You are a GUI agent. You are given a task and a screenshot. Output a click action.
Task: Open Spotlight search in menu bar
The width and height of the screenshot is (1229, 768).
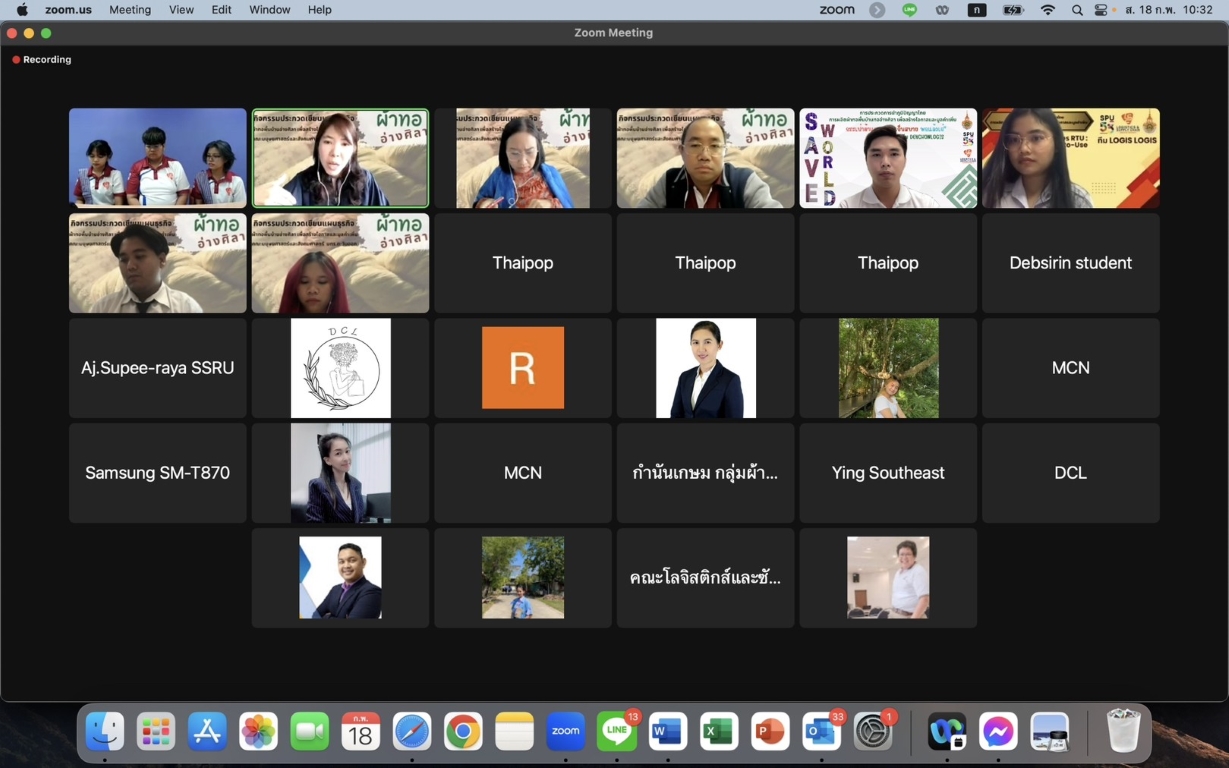tap(1076, 10)
